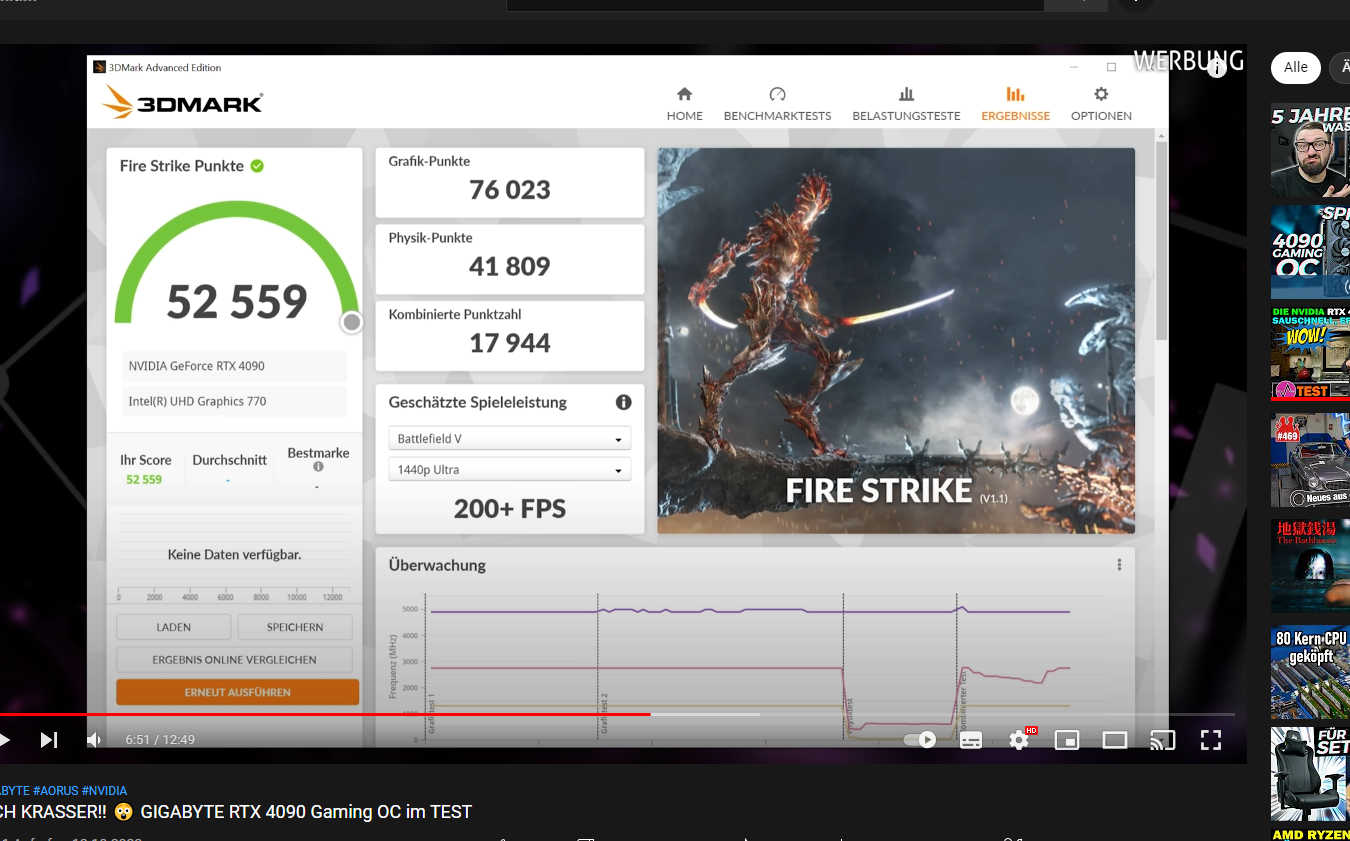
Task: Skip to next video
Action: point(48,740)
